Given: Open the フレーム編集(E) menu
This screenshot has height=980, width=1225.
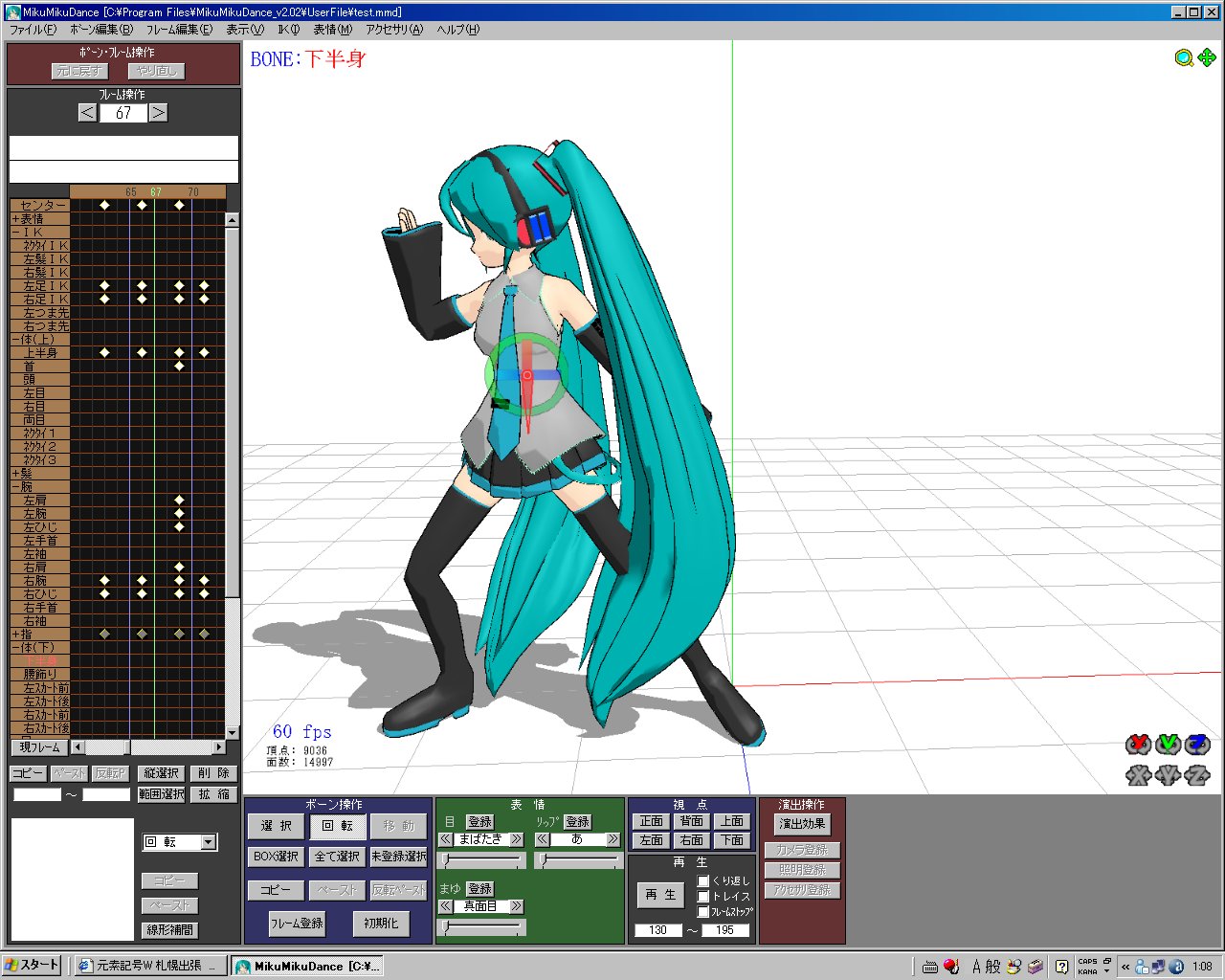Looking at the screenshot, I should 179,30.
